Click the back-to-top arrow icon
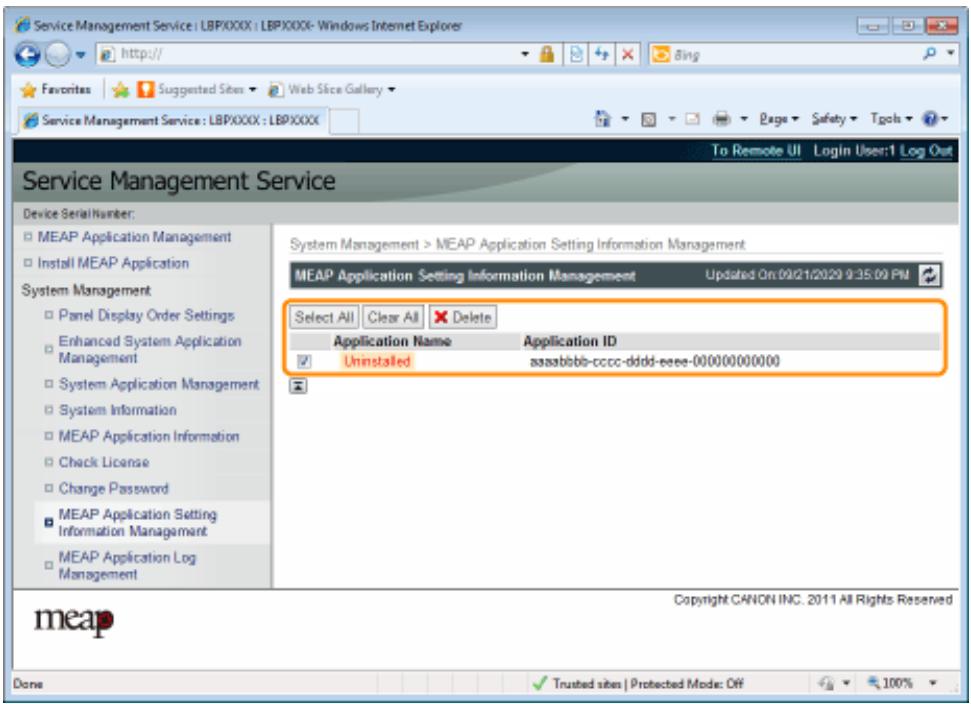Image resolution: width=971 pixels, height=704 pixels. click(298, 386)
